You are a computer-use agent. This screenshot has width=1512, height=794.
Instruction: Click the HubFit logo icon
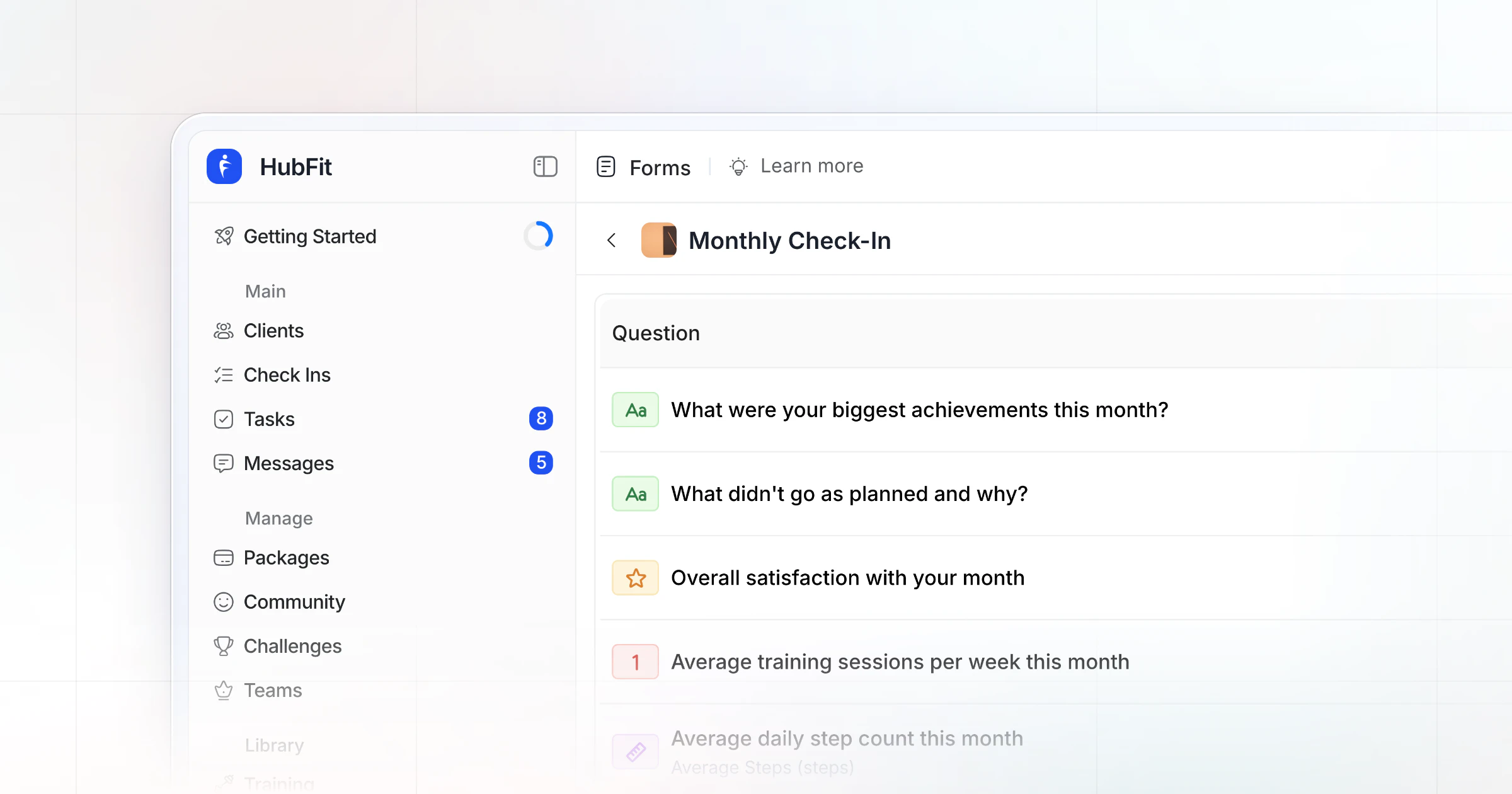coord(224,166)
